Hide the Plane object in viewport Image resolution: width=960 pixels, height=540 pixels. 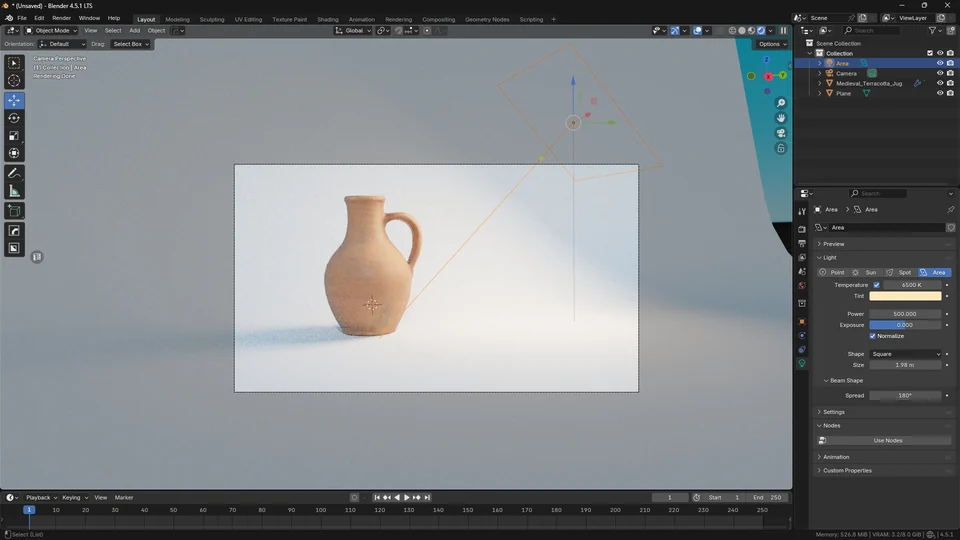click(940, 93)
